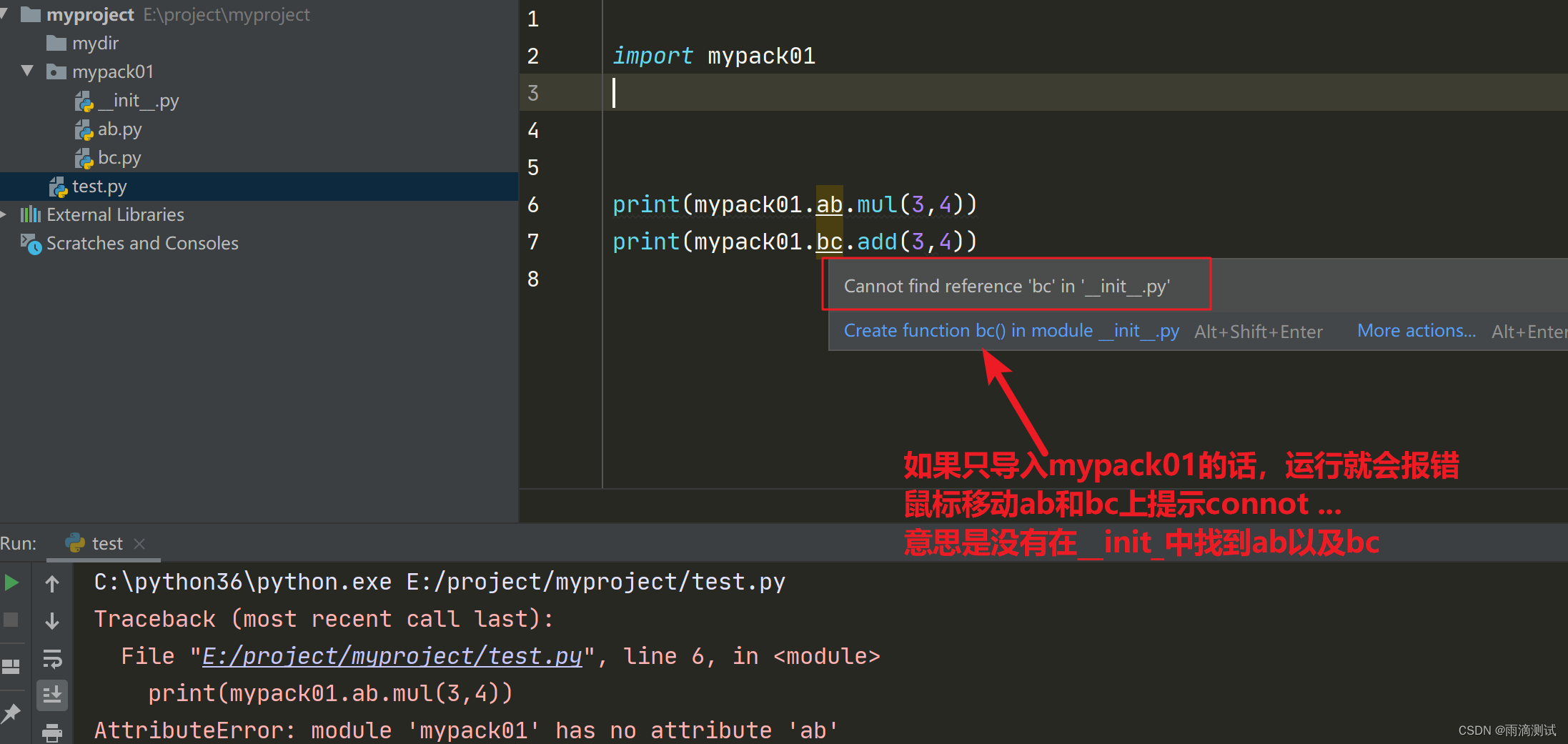Click the Python file icon of test.py
This screenshot has height=744, width=1568.
(59, 187)
